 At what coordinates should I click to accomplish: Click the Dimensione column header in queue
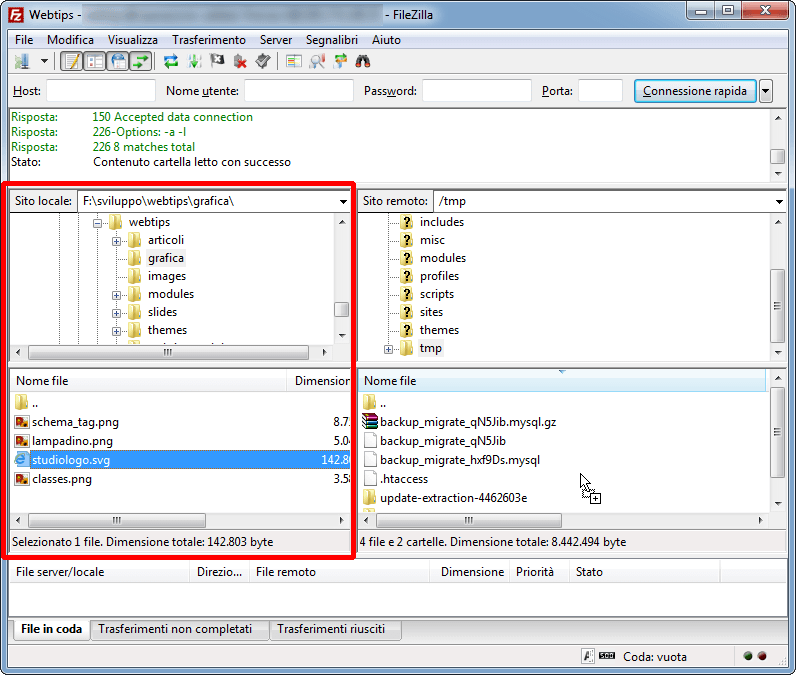point(472,572)
